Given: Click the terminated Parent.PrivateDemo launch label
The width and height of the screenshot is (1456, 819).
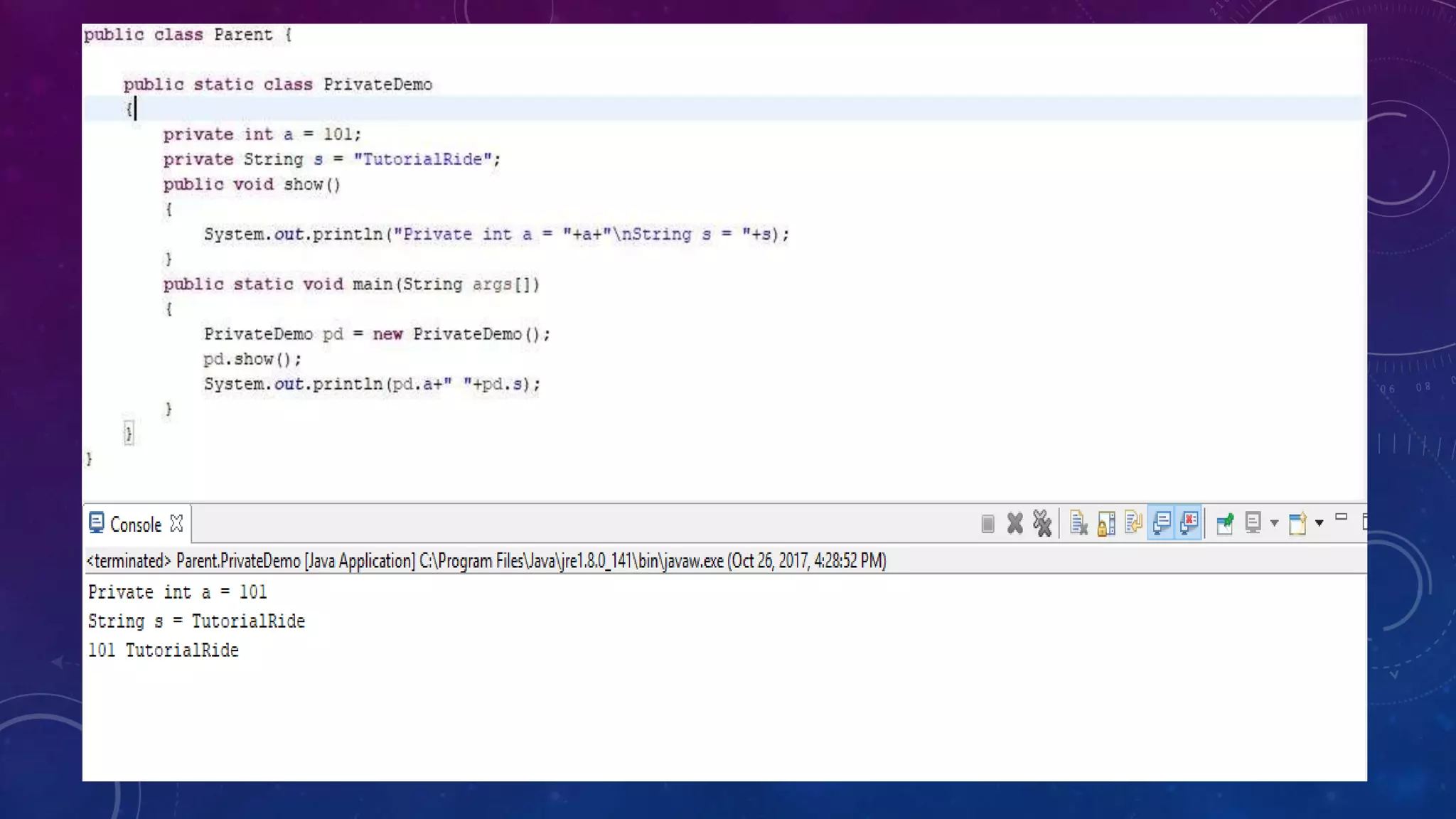Looking at the screenshot, I should pos(486,561).
